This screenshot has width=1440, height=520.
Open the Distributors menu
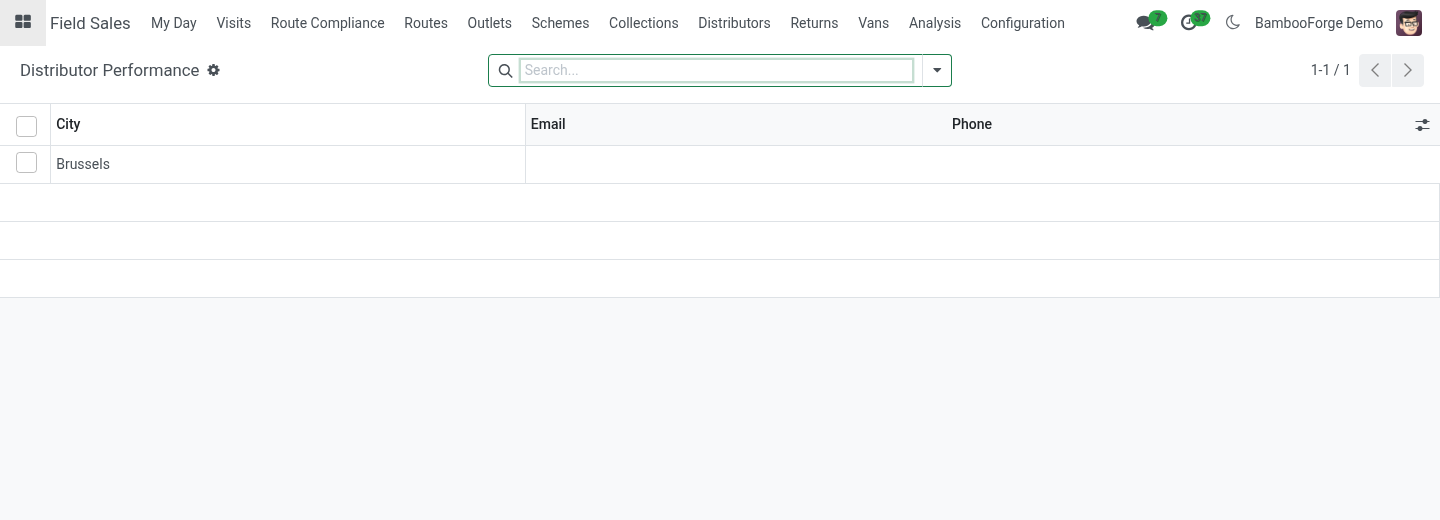(734, 23)
